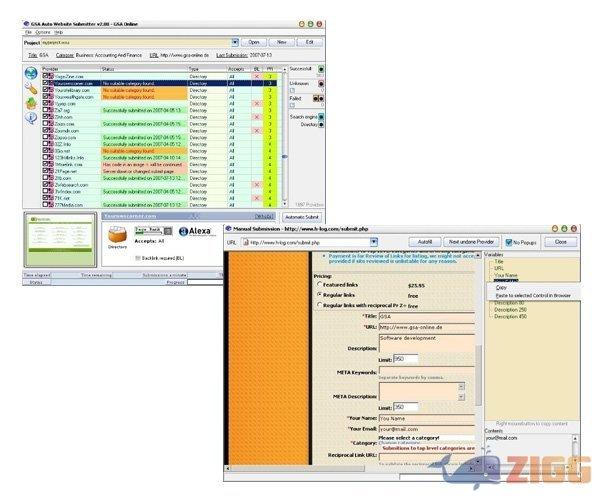Click the web form scroll-left arrow
The image size is (600, 500).
tap(228, 468)
